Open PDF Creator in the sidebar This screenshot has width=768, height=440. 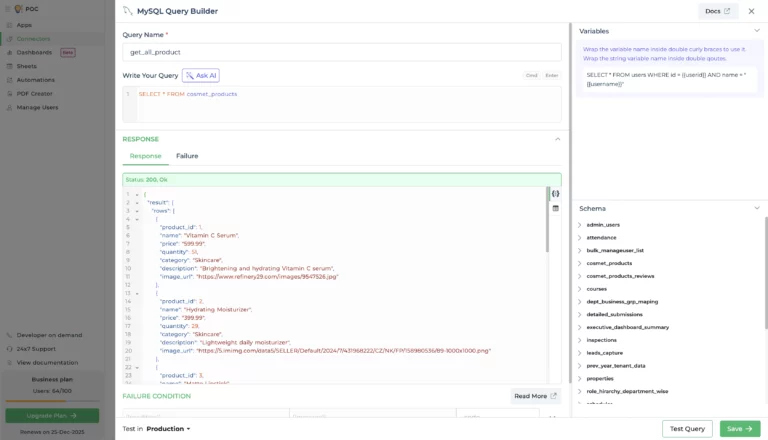[x=34, y=93]
